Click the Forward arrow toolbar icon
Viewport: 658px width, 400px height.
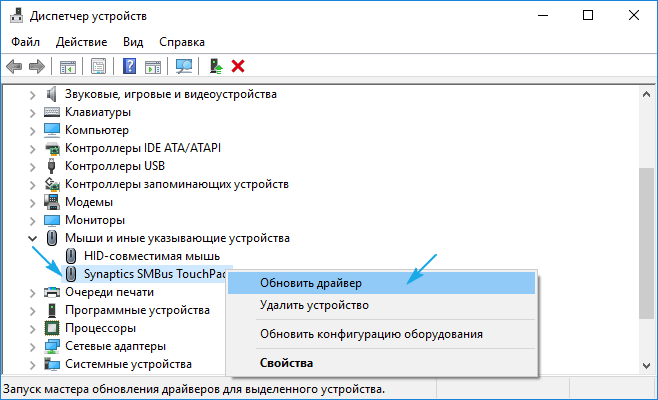pyautogui.click(x=37, y=66)
